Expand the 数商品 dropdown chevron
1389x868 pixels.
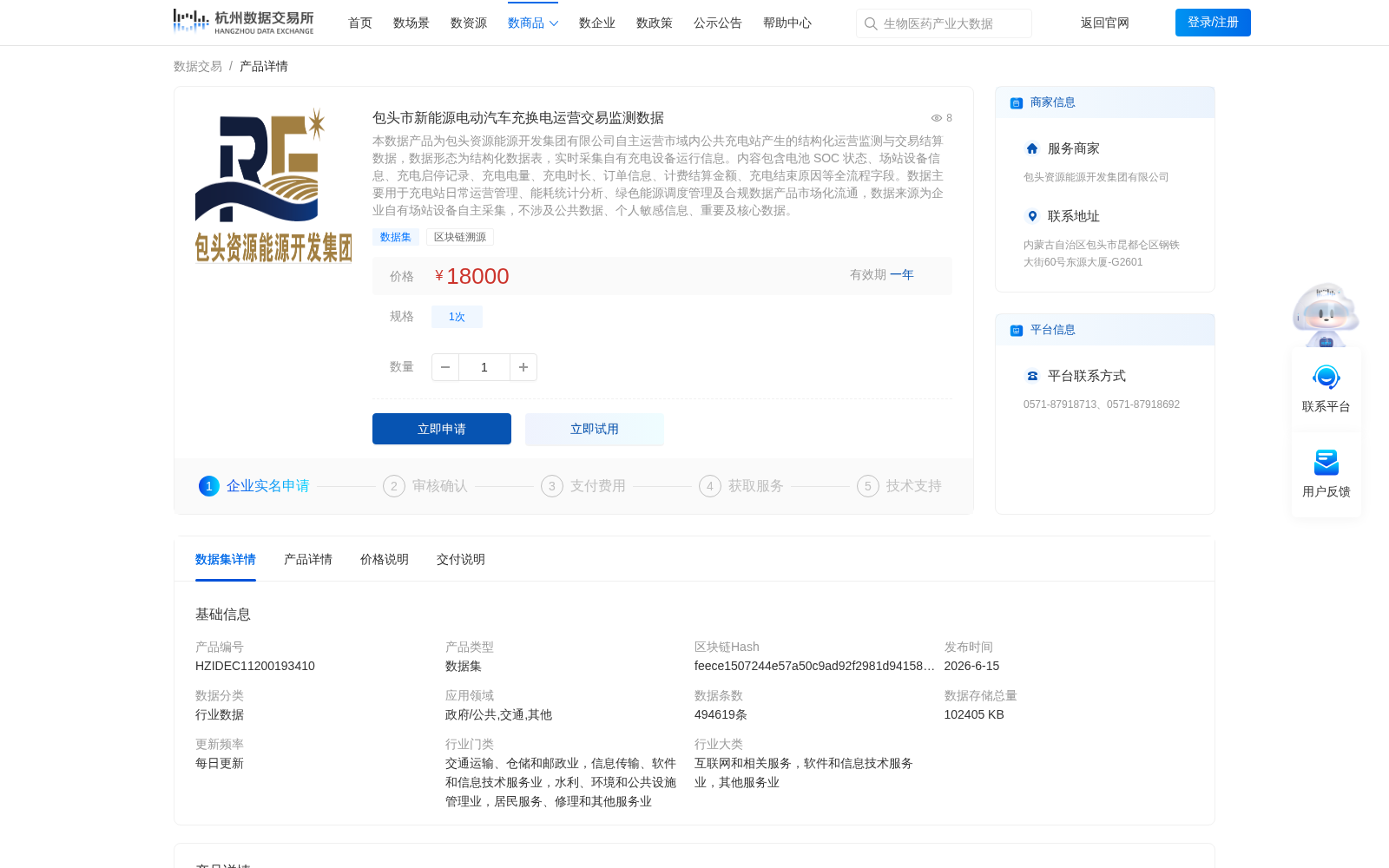click(x=554, y=23)
